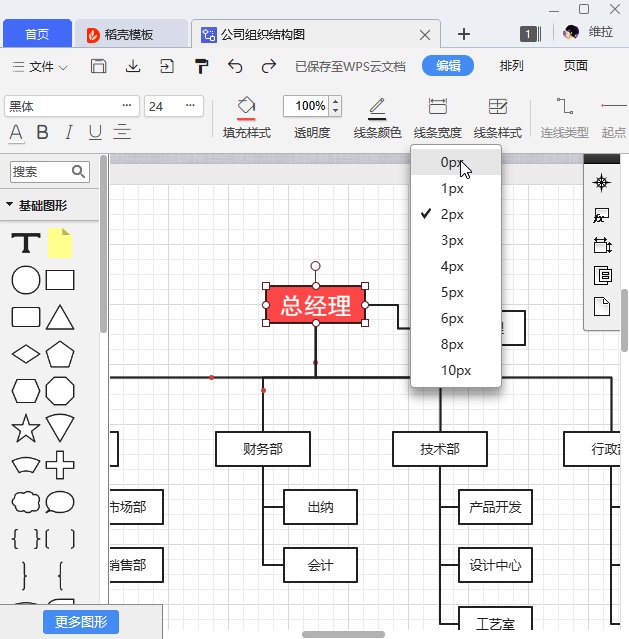Toggle italic text formatting
Viewport: 629px width, 639px height.
point(69,132)
